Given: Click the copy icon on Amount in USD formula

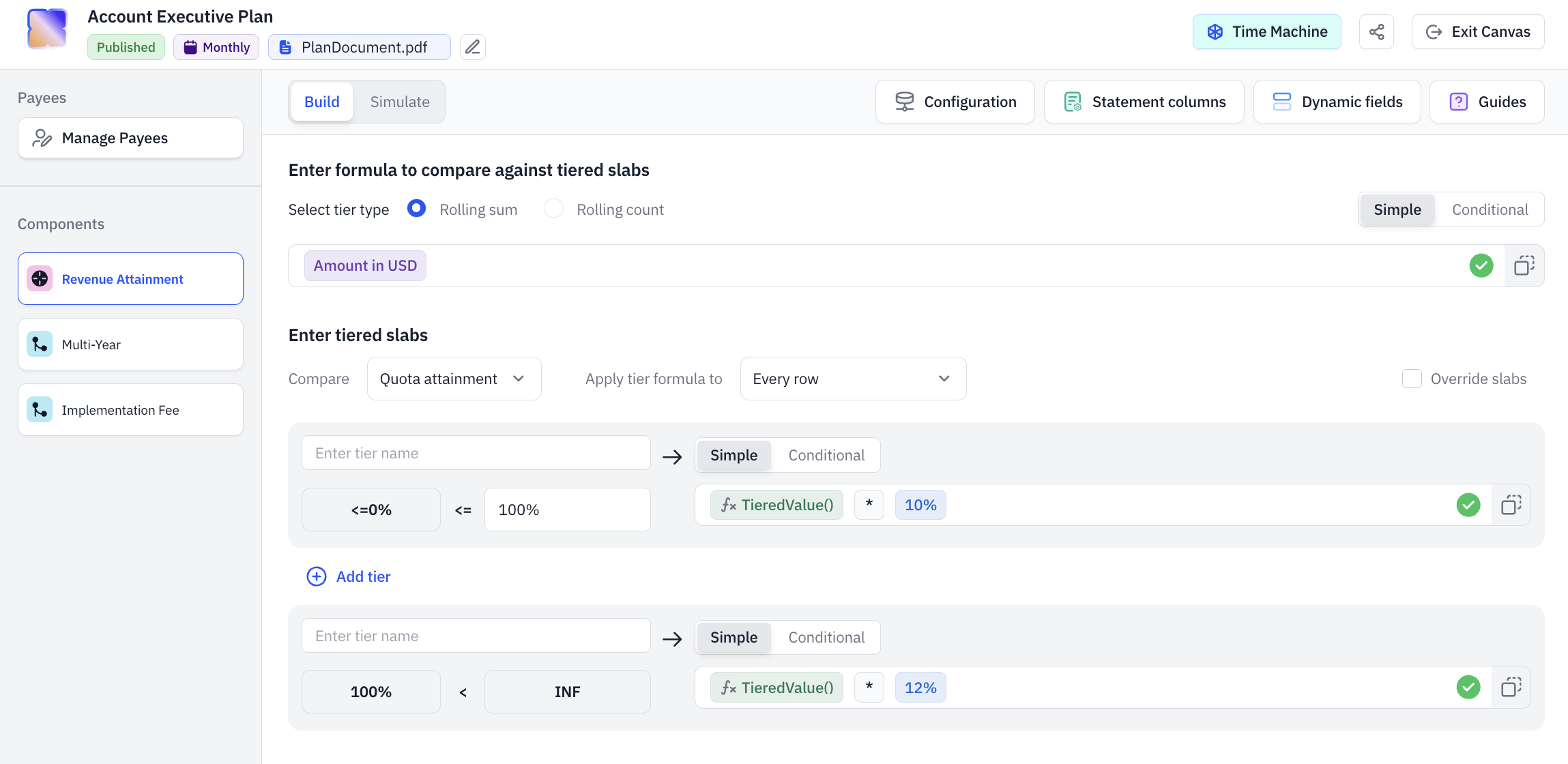Looking at the screenshot, I should [1524, 265].
